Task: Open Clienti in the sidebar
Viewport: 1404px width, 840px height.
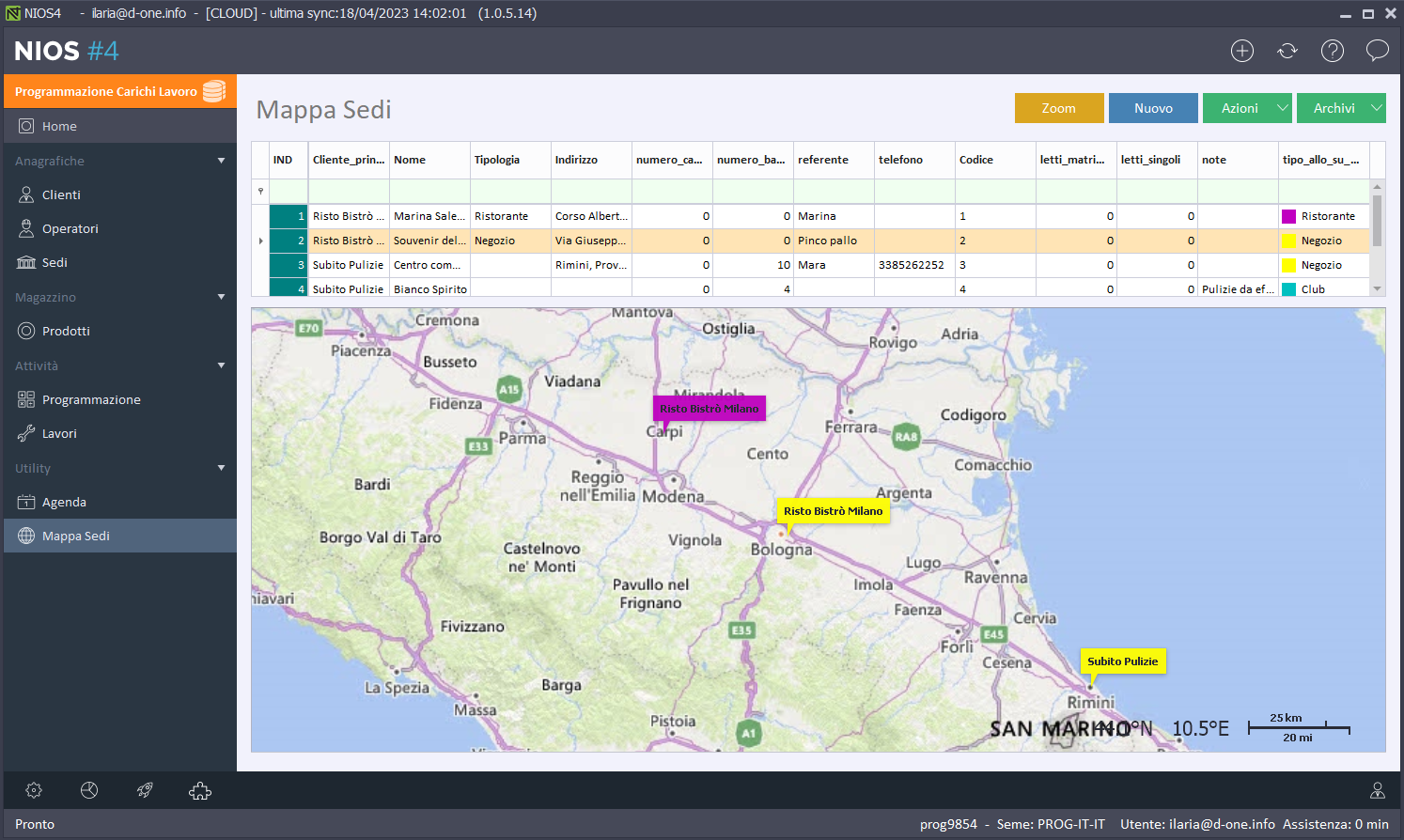Action: pyautogui.click(x=61, y=194)
